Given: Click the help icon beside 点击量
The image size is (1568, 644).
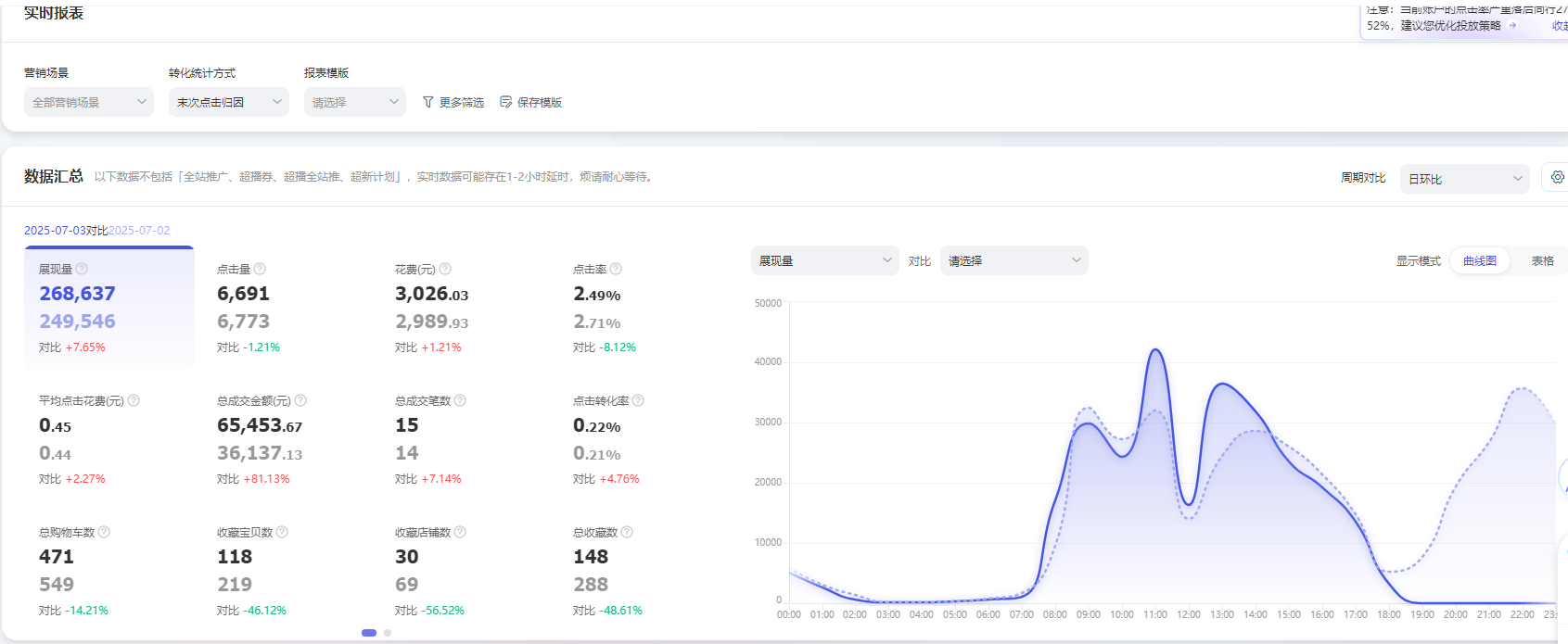Looking at the screenshot, I should 260,269.
